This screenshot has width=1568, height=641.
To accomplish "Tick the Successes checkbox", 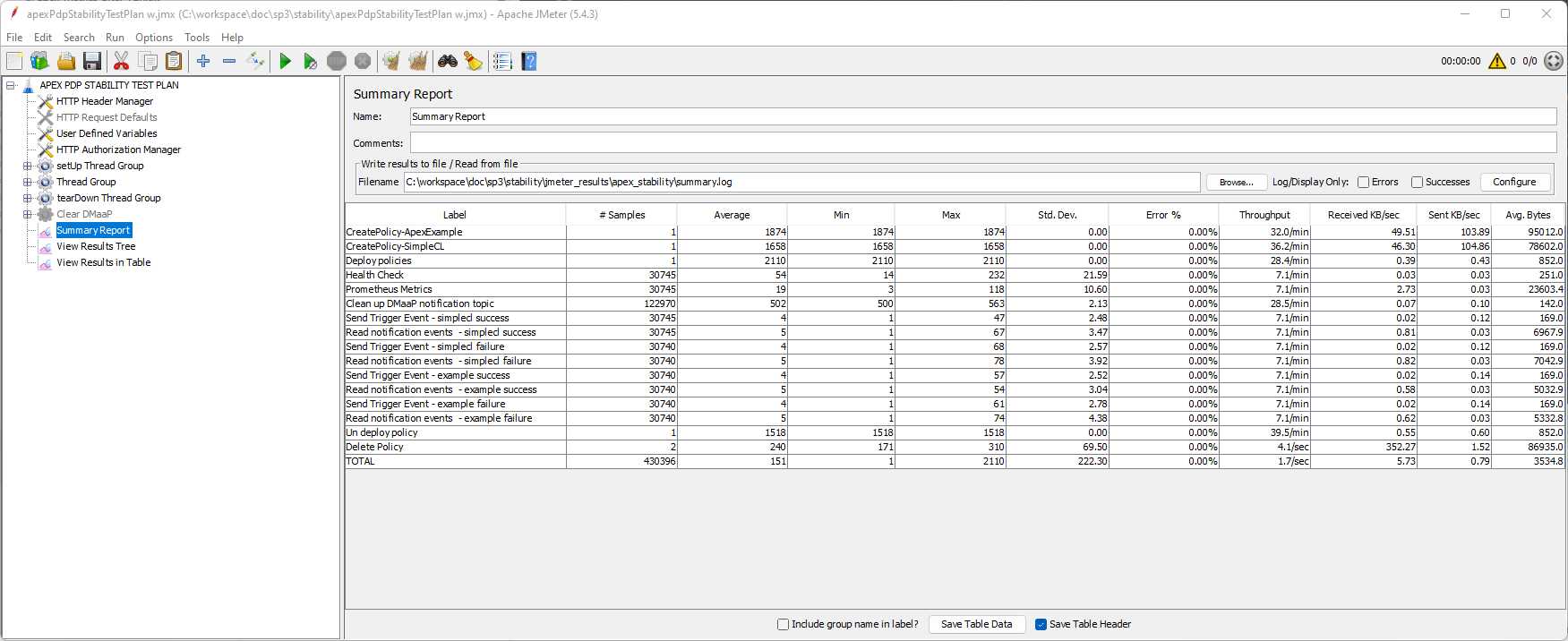I will 1417,182.
